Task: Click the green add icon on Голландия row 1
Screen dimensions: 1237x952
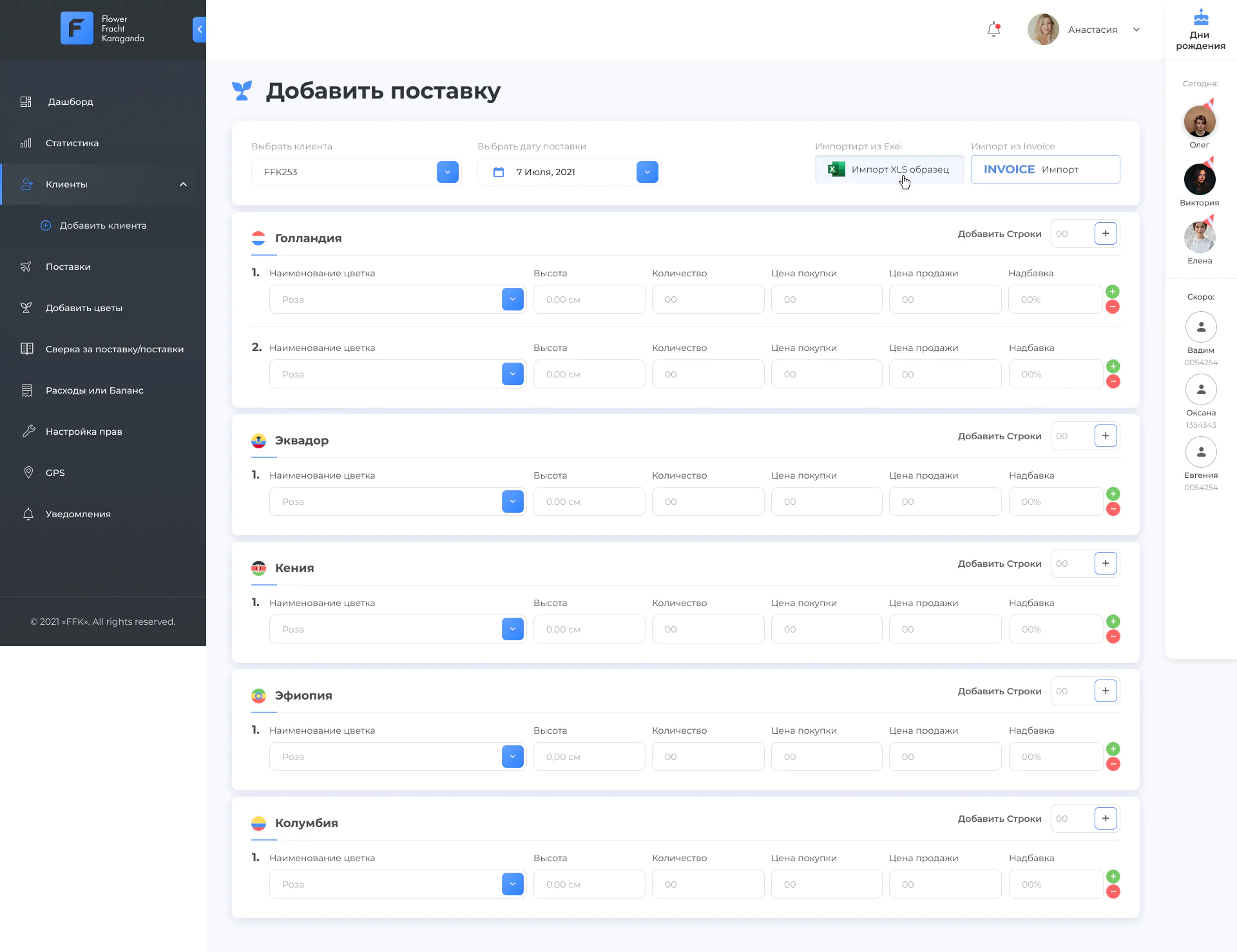Action: (1113, 292)
